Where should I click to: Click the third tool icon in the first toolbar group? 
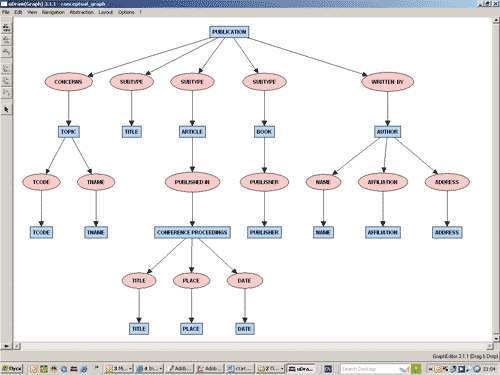[6, 52]
